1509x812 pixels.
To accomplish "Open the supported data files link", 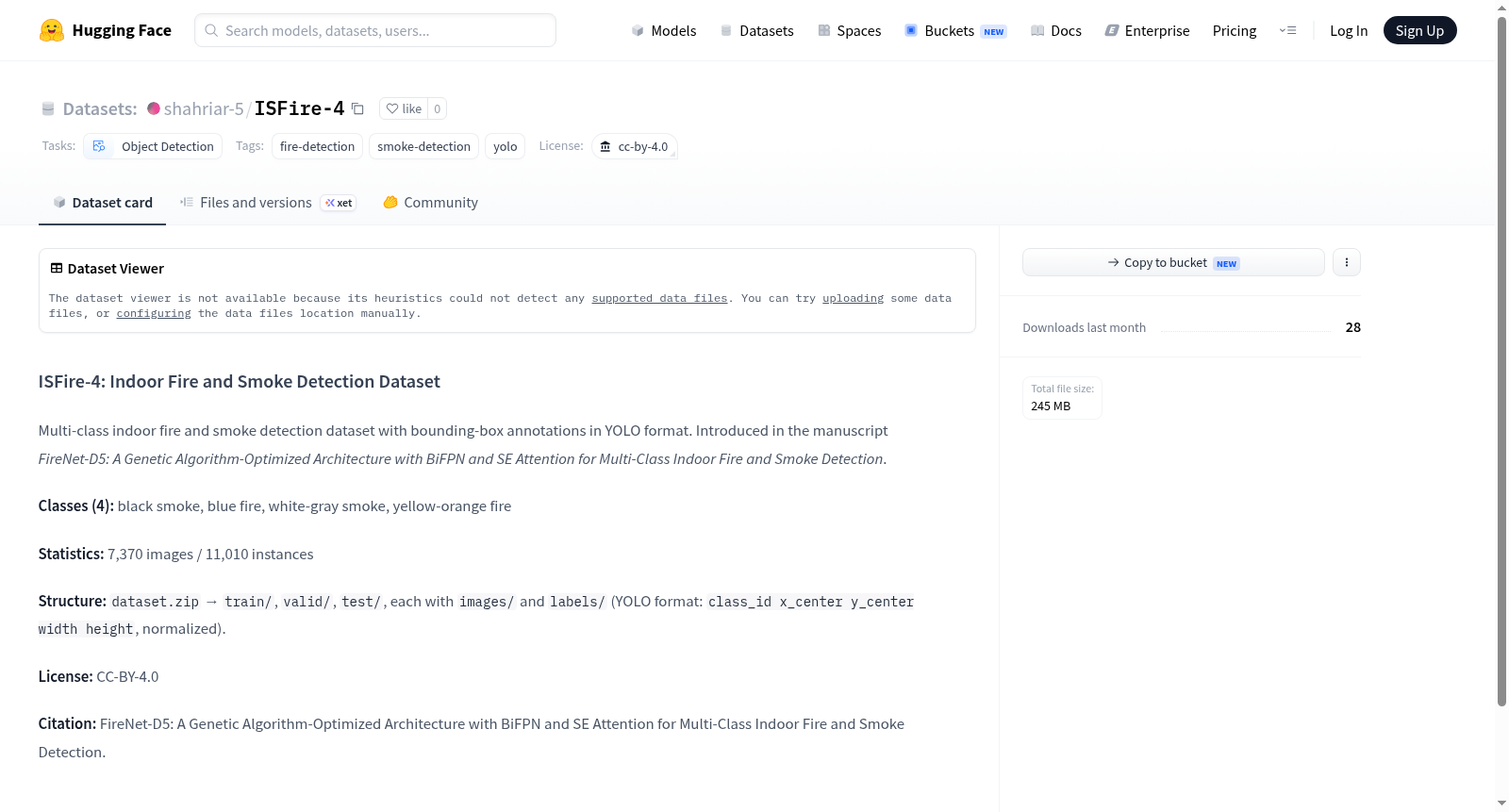I will (x=659, y=298).
